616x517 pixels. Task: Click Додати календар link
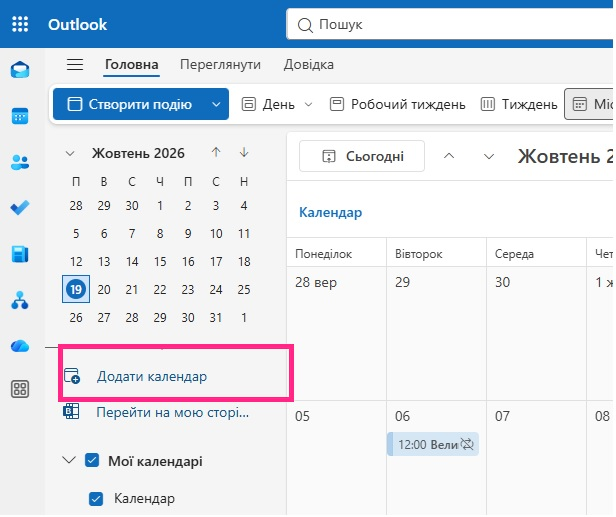152,376
